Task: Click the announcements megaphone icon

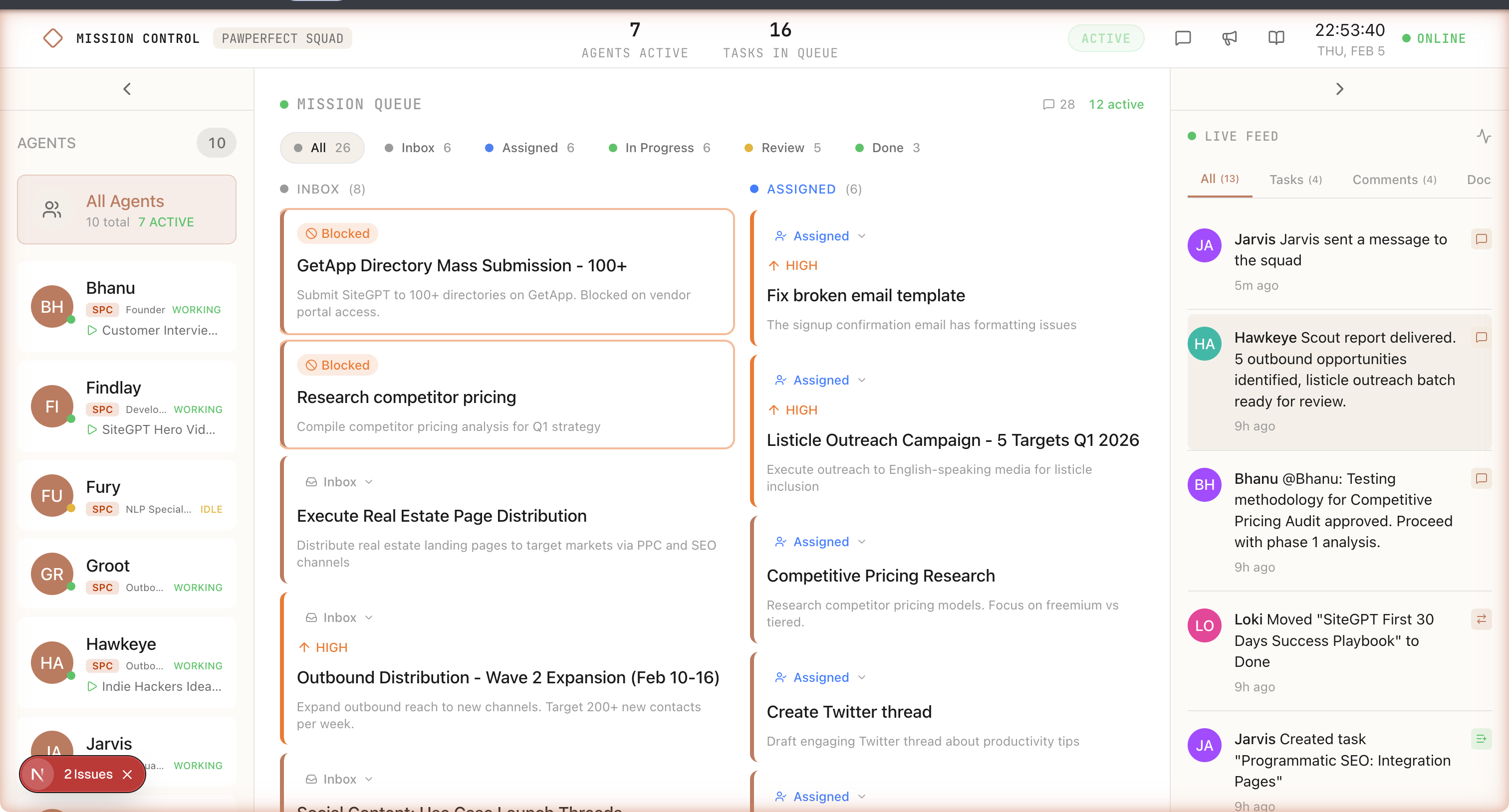Action: (1230, 38)
